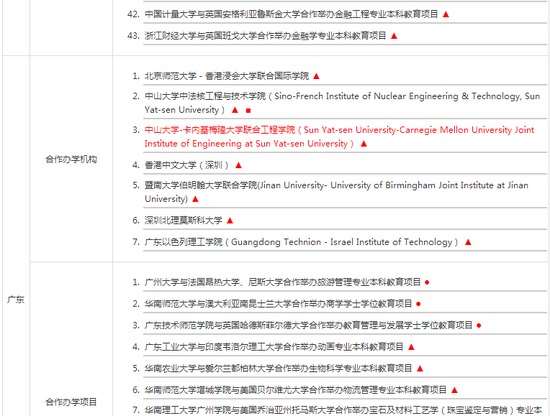Open 深圳北理莫斯科大学 entry
550x416 pixels.
pos(183,221)
